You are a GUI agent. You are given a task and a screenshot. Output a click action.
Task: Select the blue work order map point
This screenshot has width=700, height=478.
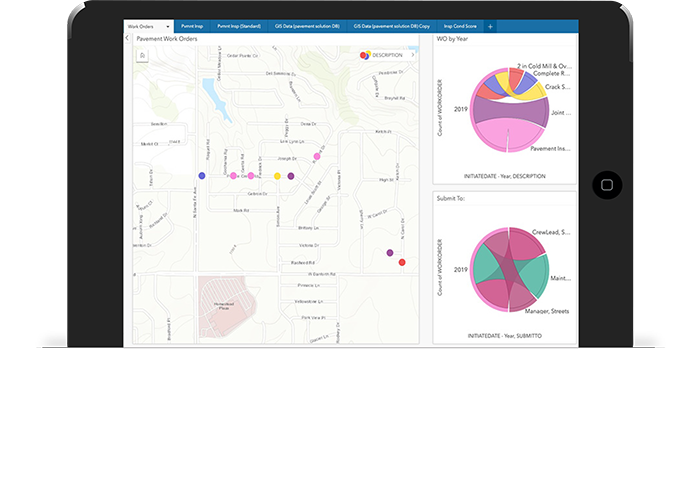click(202, 175)
